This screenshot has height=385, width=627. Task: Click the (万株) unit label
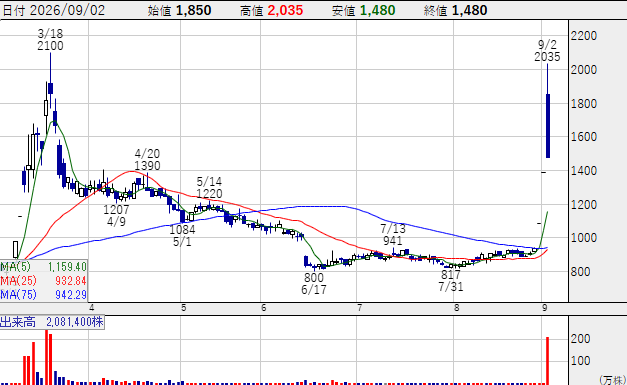point(613,380)
